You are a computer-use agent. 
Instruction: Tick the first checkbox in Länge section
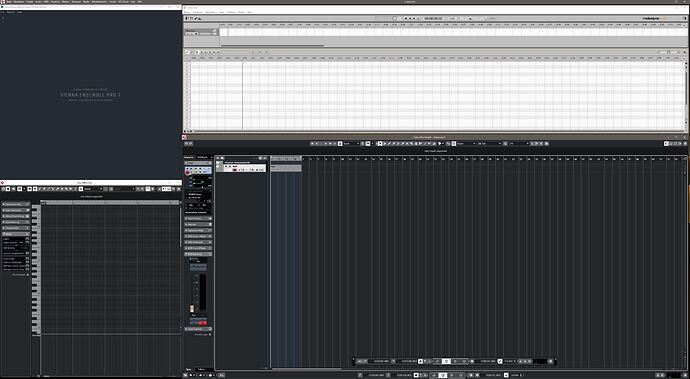point(27,238)
